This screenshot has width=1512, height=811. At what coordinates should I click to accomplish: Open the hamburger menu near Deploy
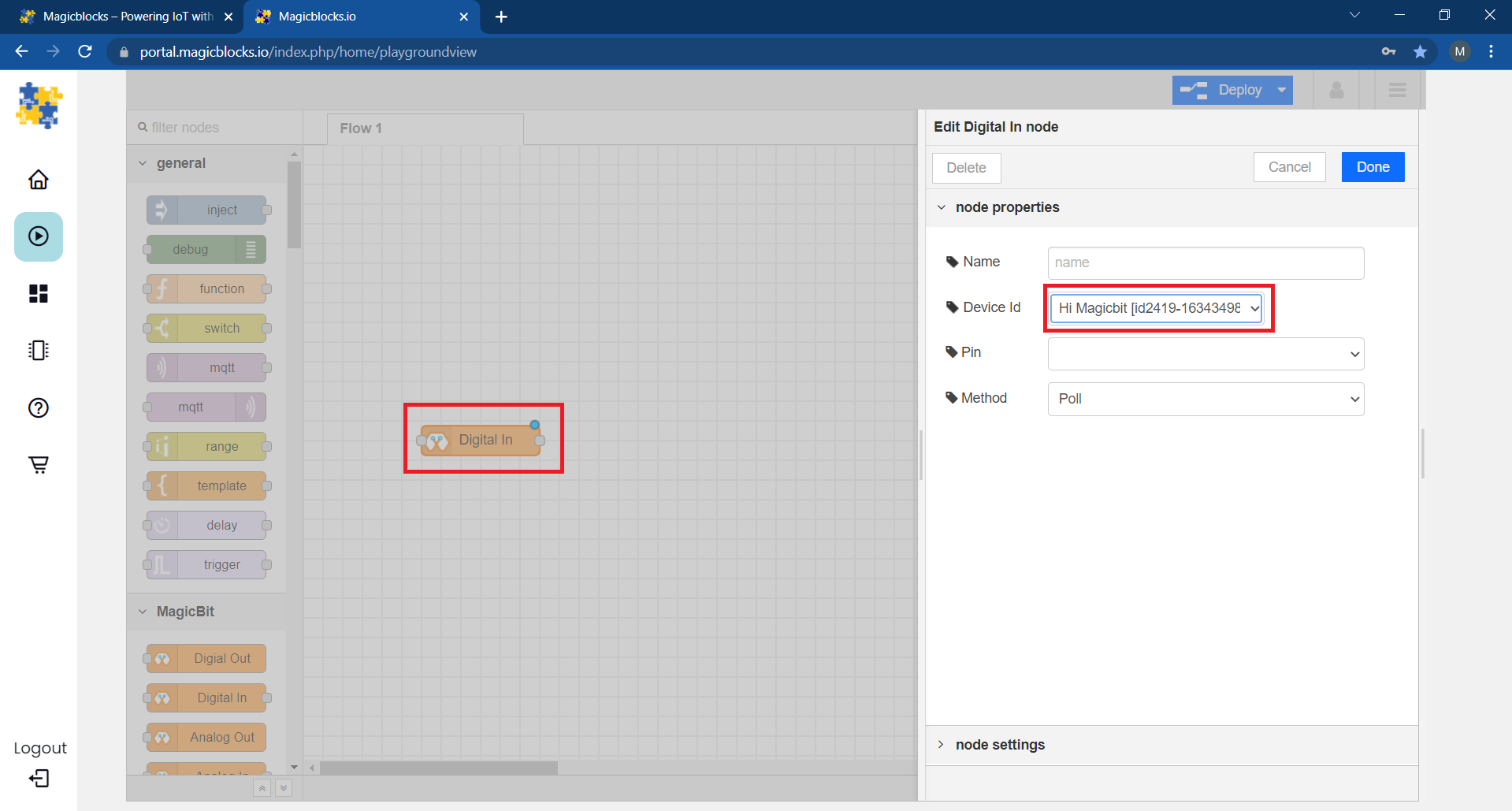tap(1397, 89)
